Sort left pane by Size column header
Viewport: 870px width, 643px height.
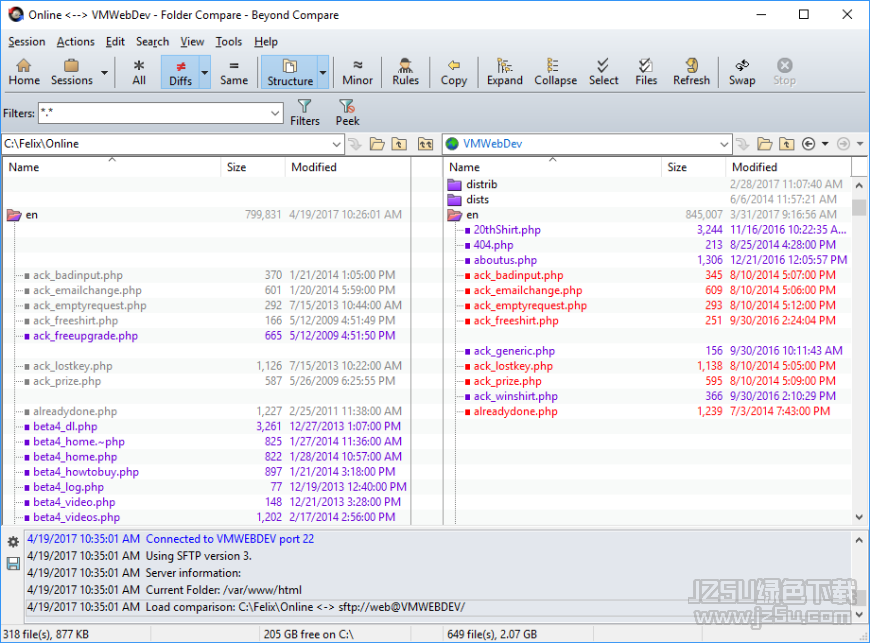click(x=253, y=167)
